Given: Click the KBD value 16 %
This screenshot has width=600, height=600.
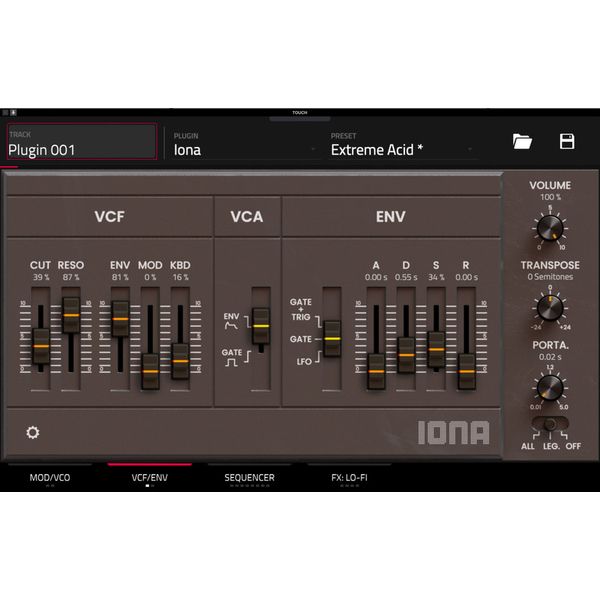Looking at the screenshot, I should tap(180, 277).
